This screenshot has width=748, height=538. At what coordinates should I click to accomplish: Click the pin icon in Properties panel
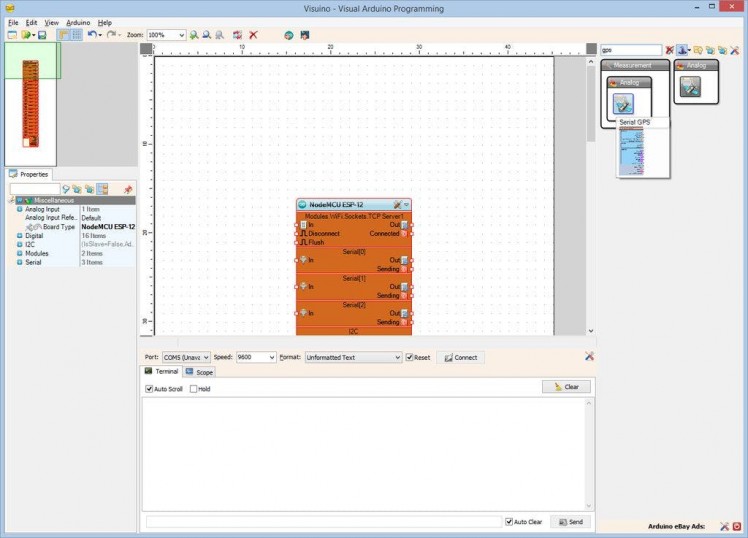pos(127,189)
